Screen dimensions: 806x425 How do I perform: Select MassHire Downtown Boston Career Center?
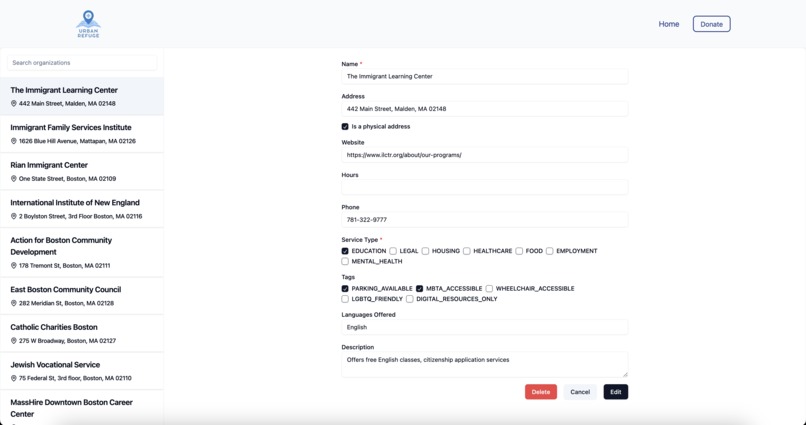click(x=82, y=408)
